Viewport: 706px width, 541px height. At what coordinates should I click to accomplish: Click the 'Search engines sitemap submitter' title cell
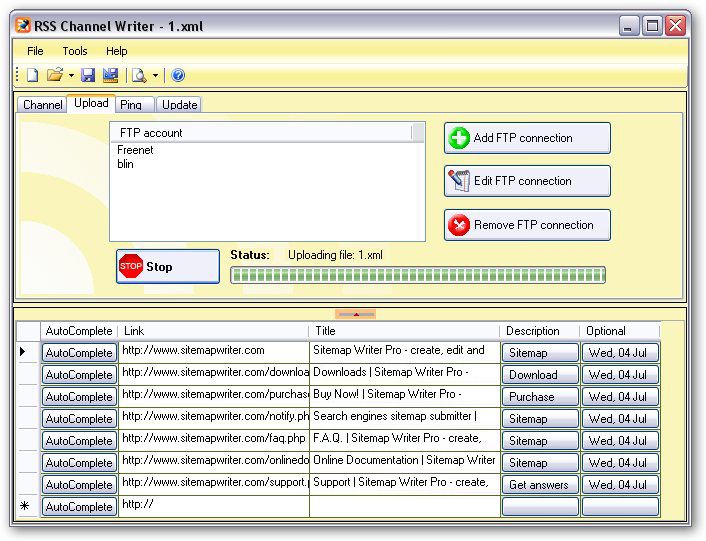(x=405, y=419)
